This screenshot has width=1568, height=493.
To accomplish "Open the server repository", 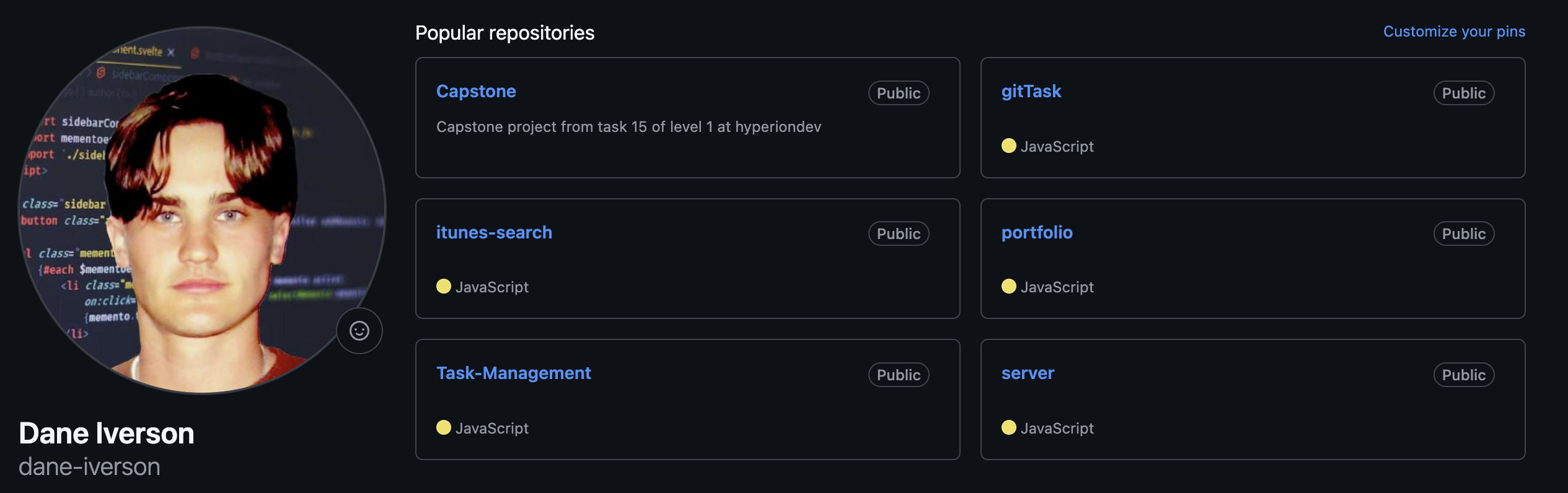I will pyautogui.click(x=1028, y=373).
